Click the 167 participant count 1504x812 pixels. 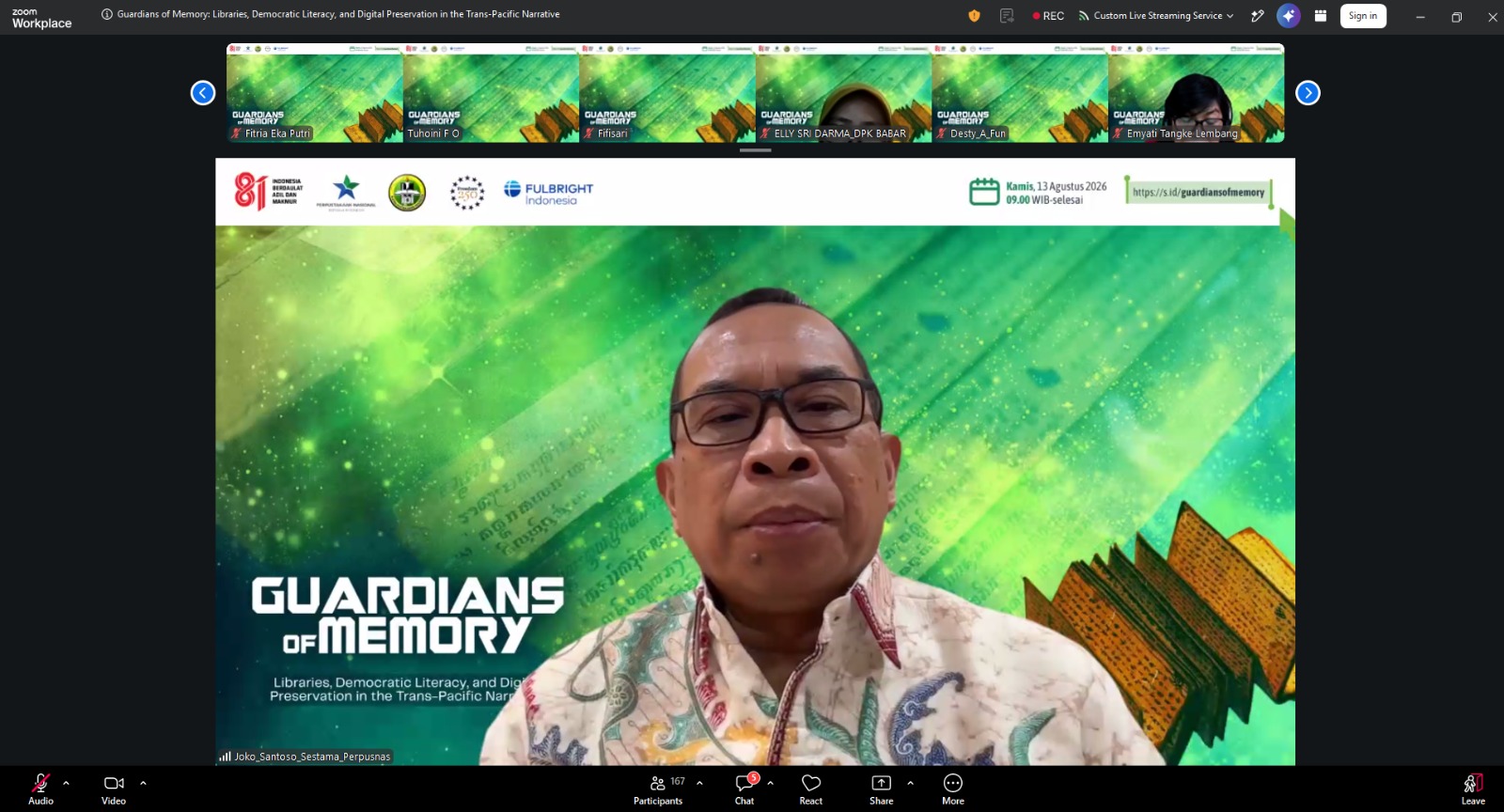point(678,781)
